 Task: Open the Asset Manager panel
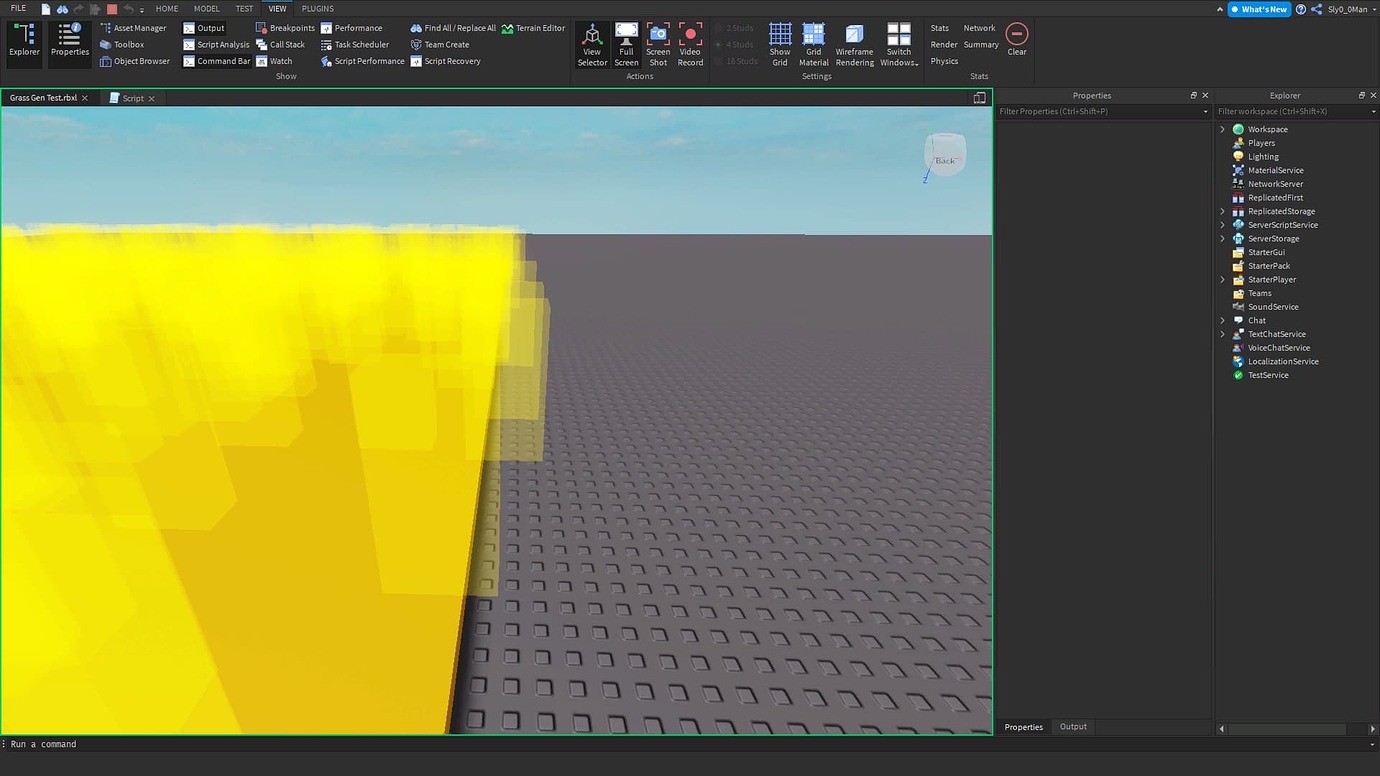(x=133, y=28)
